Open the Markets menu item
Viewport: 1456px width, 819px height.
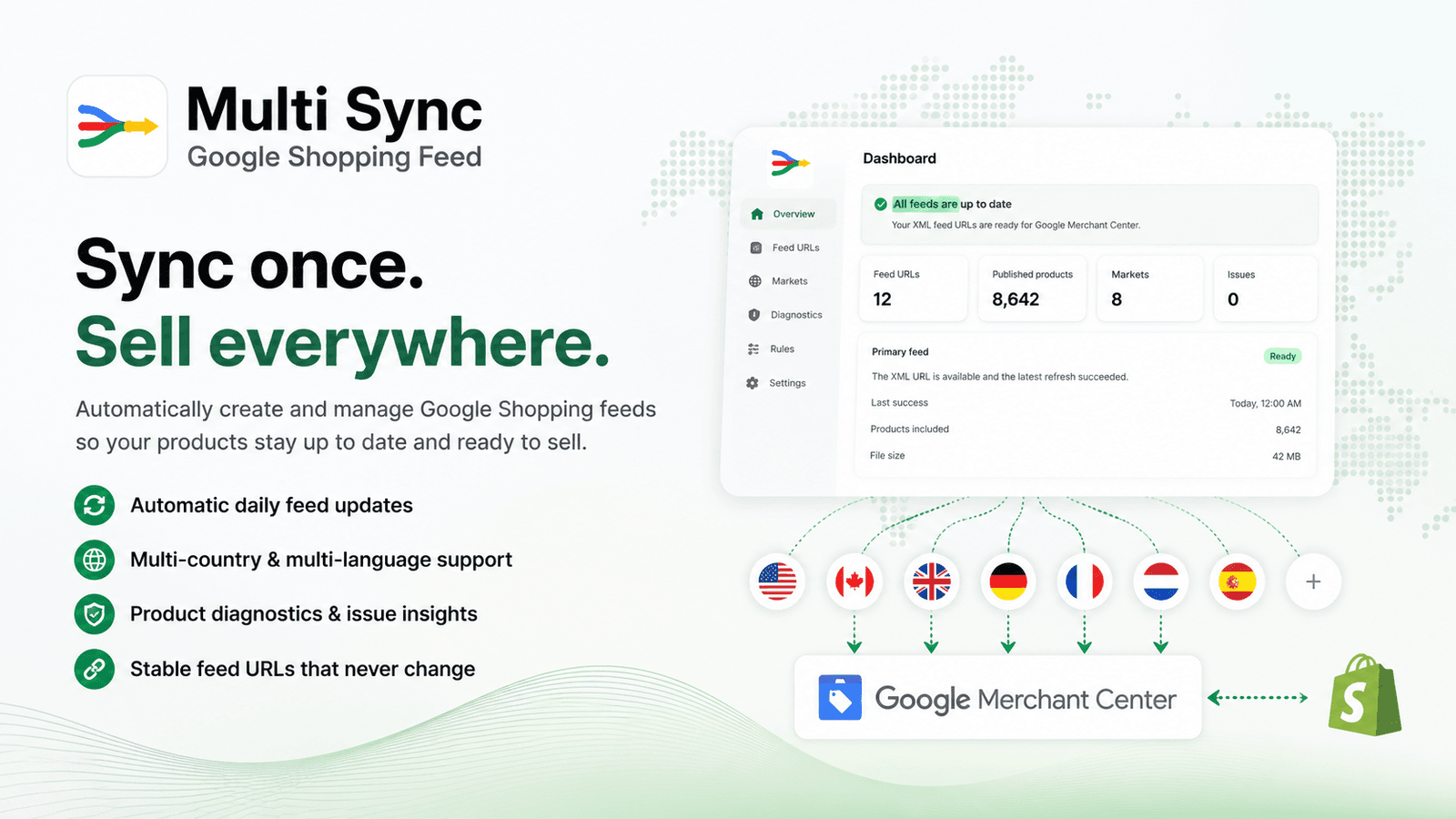[780, 281]
